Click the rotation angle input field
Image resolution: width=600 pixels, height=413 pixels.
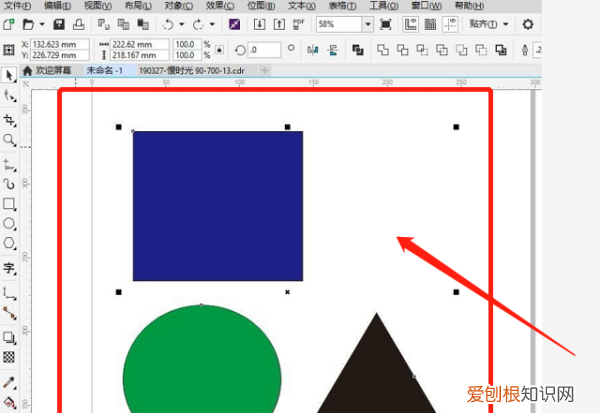[266, 49]
